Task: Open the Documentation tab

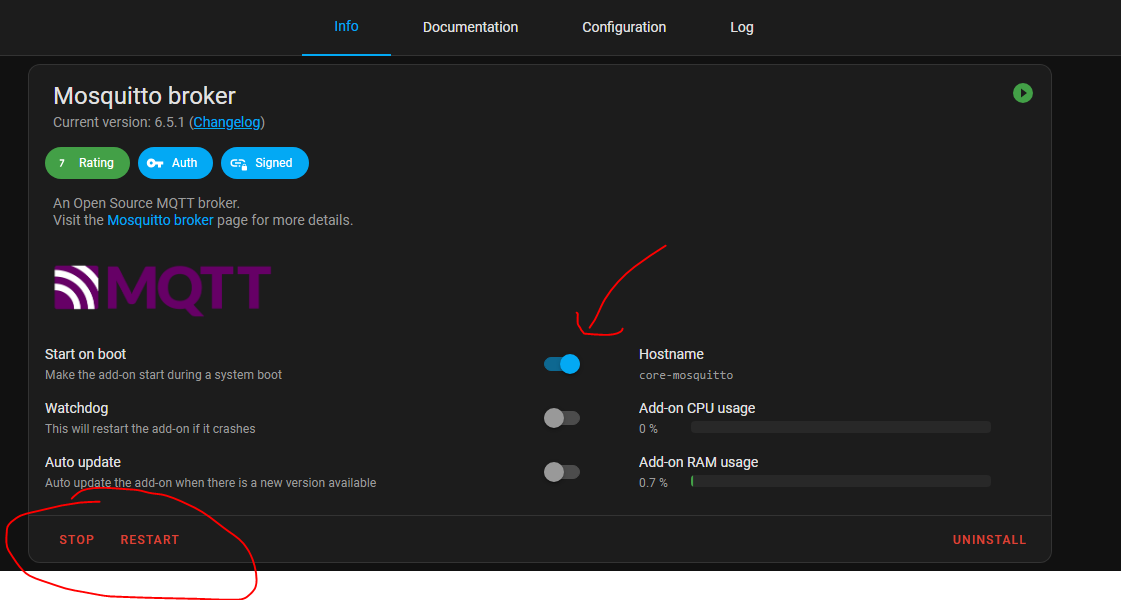Action: pyautogui.click(x=470, y=27)
